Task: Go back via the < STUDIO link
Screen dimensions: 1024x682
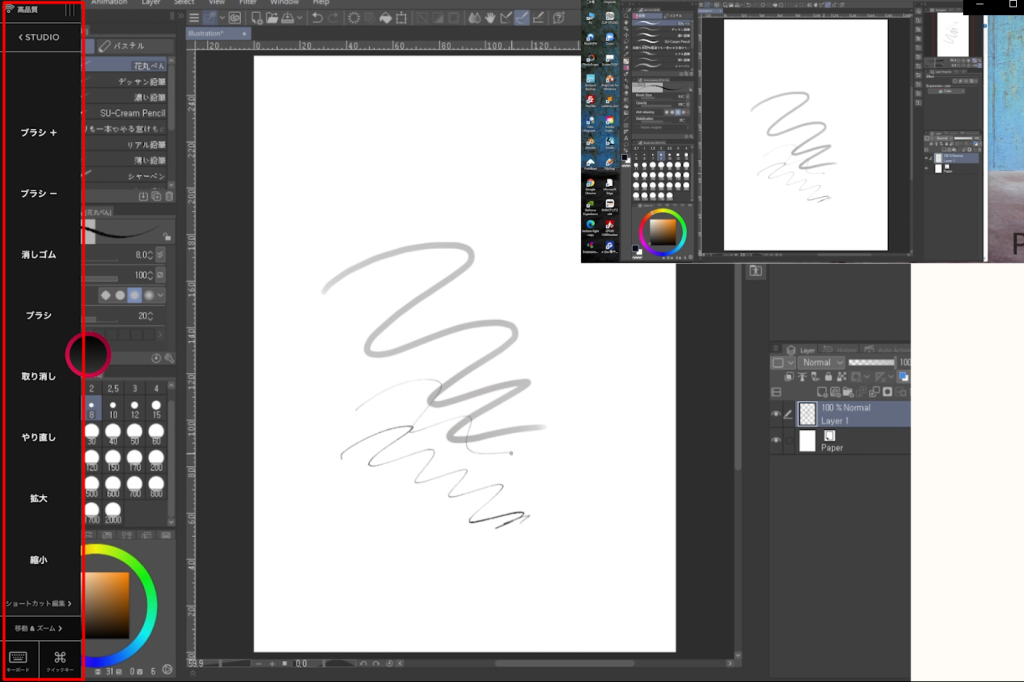Action: (39, 37)
